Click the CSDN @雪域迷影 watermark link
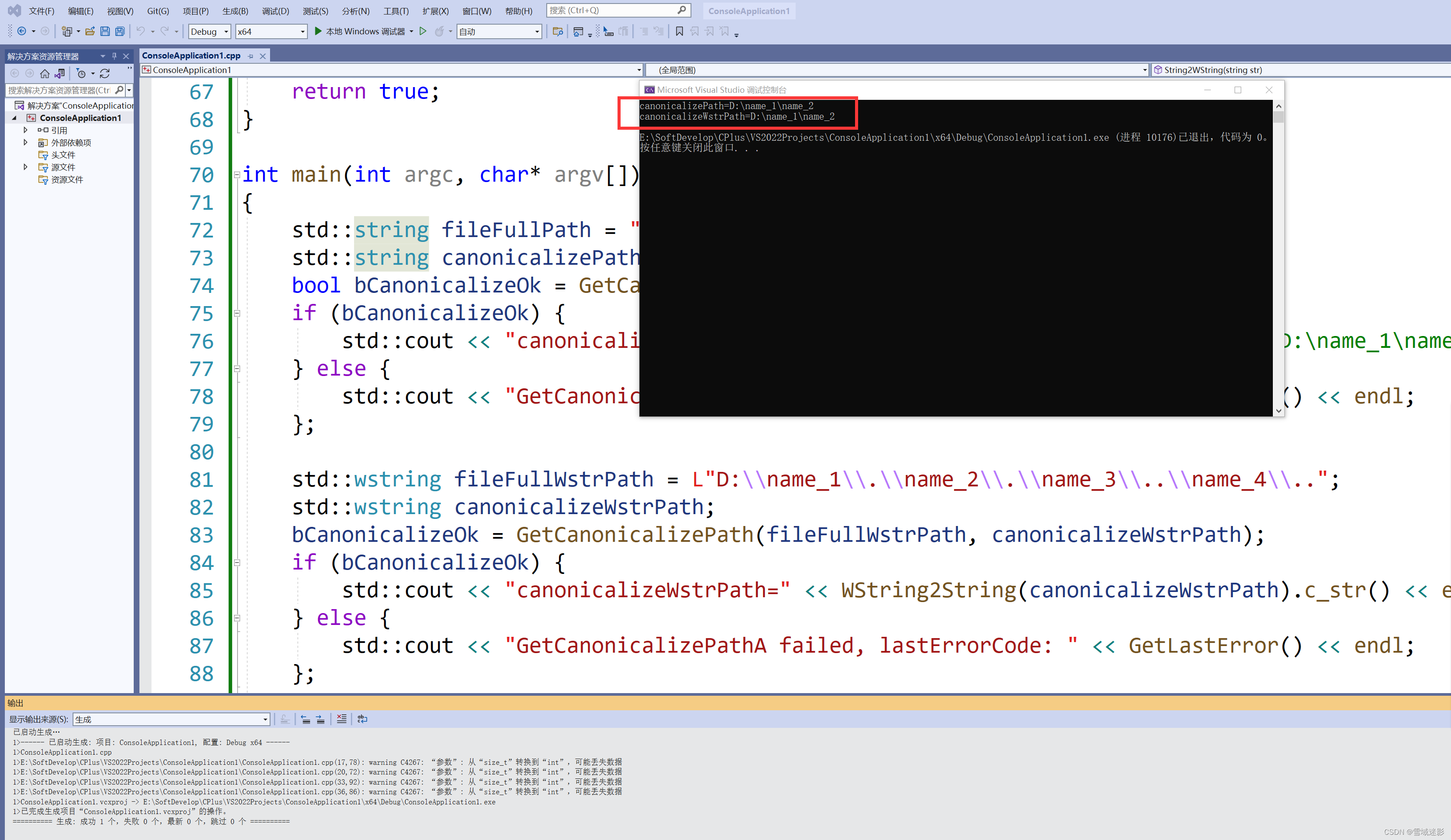Screen dimensions: 1451x840 (1415, 831)
